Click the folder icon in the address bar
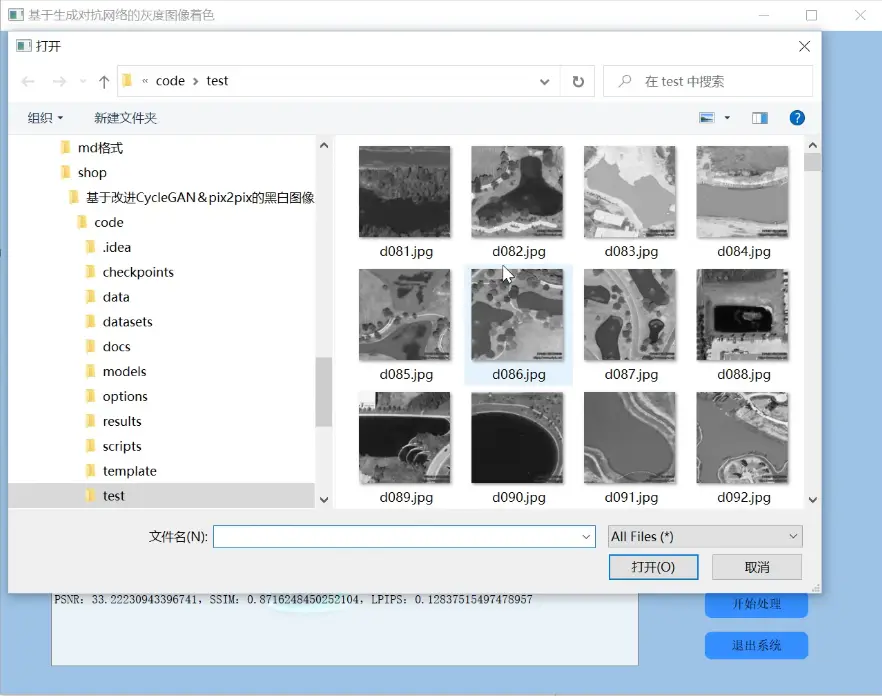The width and height of the screenshot is (882, 696). coord(128,81)
